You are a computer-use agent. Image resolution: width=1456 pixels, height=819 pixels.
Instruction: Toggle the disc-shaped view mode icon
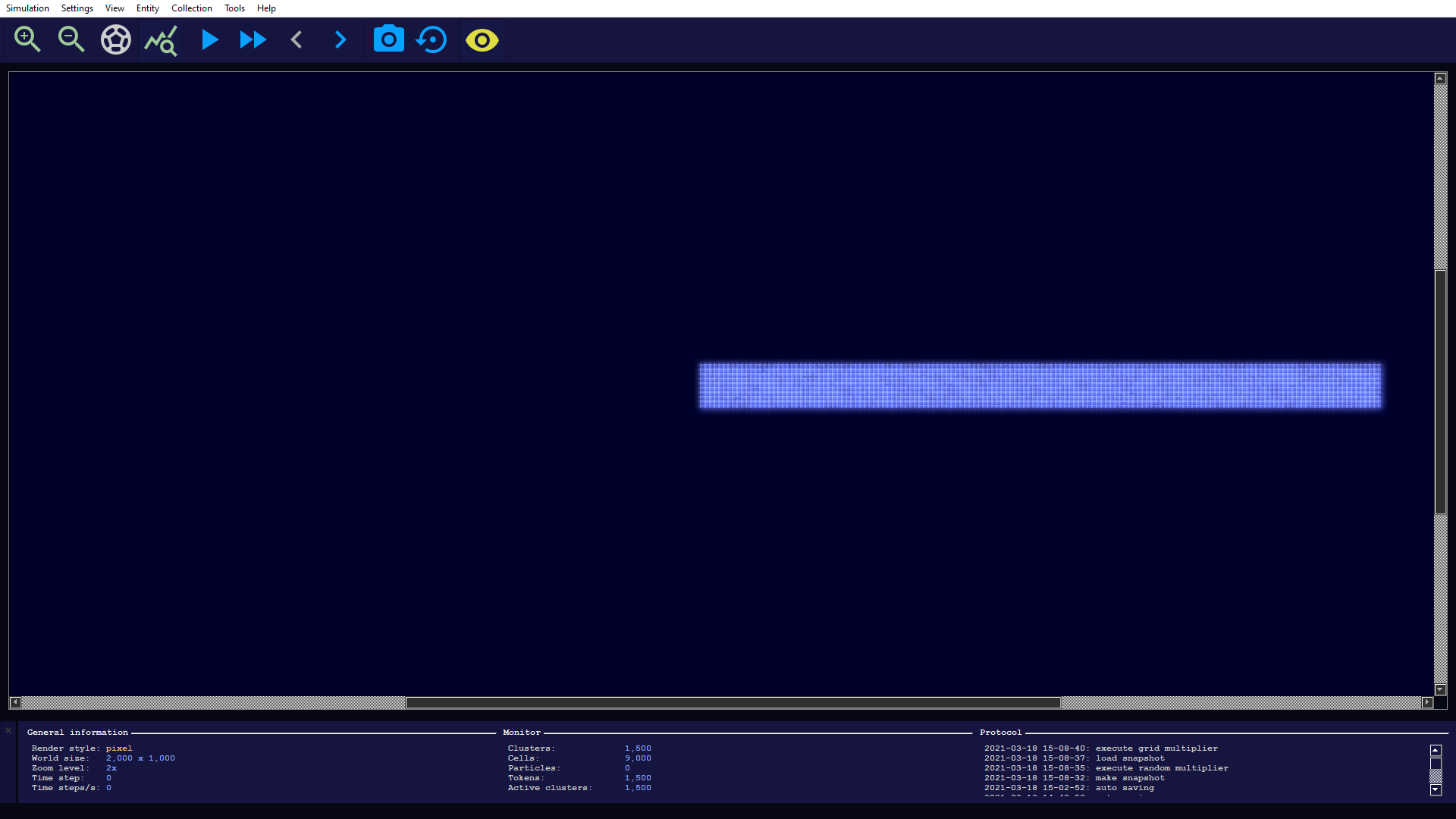(116, 39)
